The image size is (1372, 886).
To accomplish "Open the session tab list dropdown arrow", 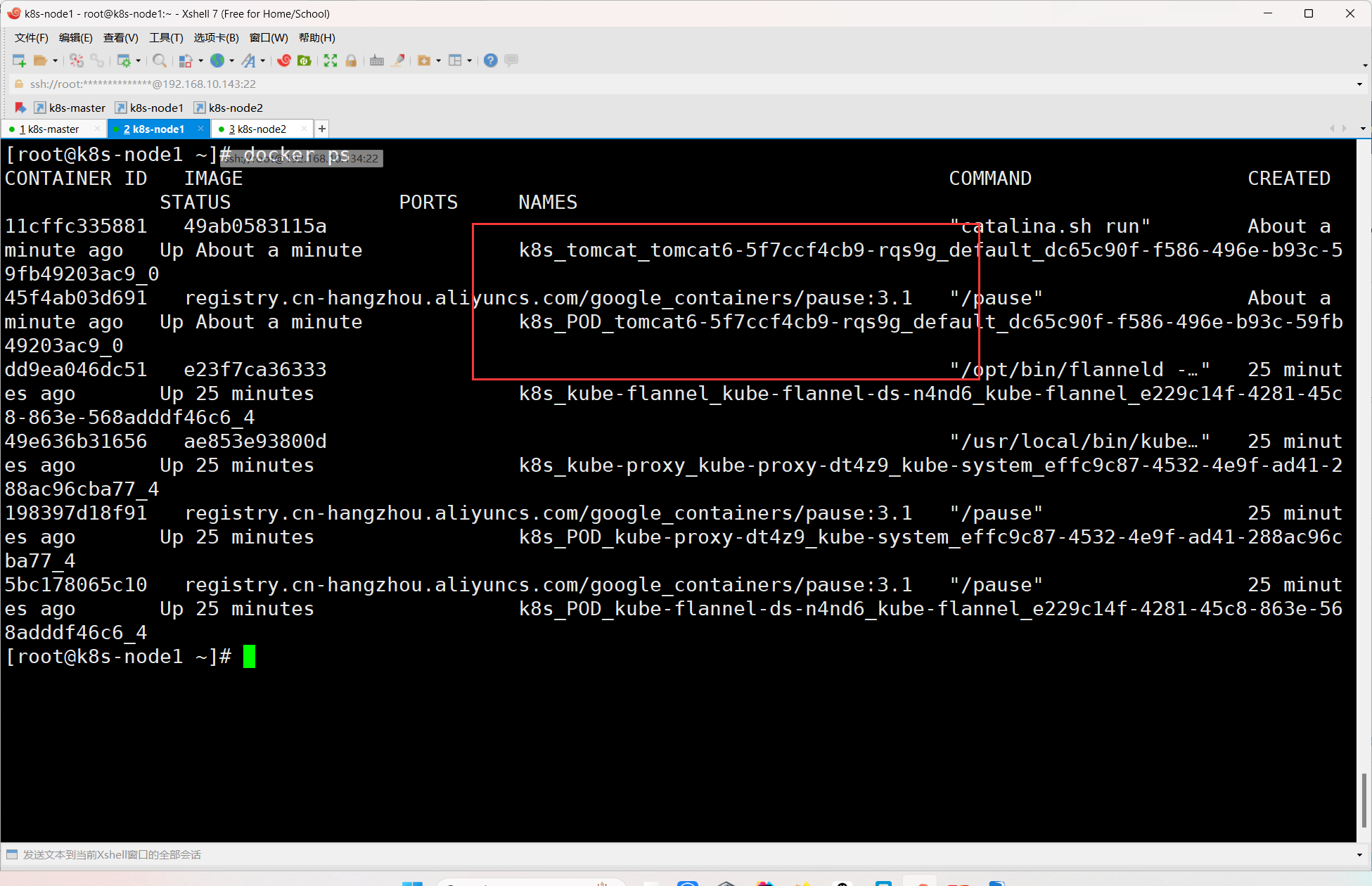I will coord(1363,129).
